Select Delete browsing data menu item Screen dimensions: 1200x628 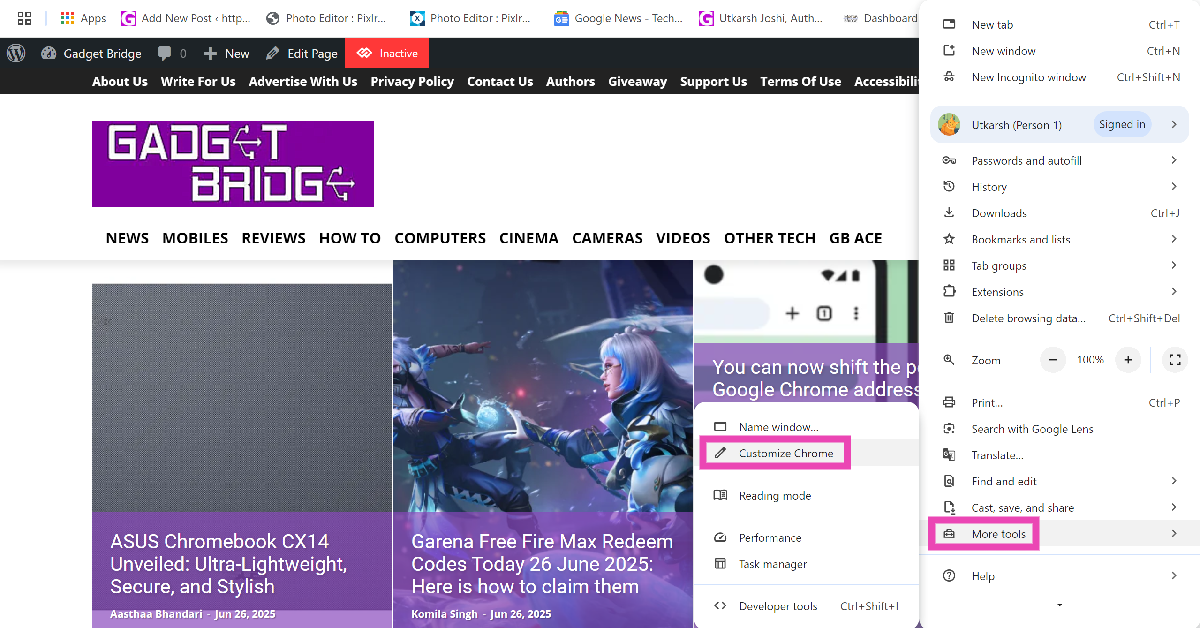tap(1060, 318)
